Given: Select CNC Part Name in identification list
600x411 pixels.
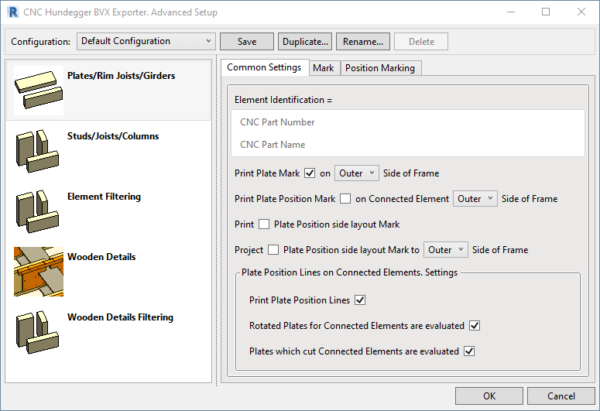Looking at the screenshot, I should tap(408, 145).
